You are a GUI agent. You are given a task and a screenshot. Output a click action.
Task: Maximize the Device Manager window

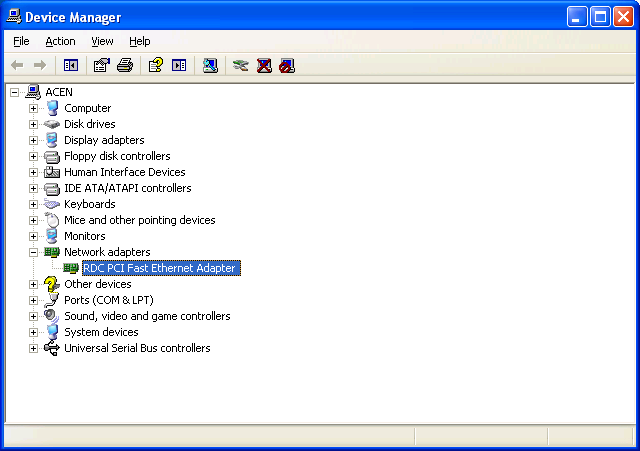[x=600, y=17]
